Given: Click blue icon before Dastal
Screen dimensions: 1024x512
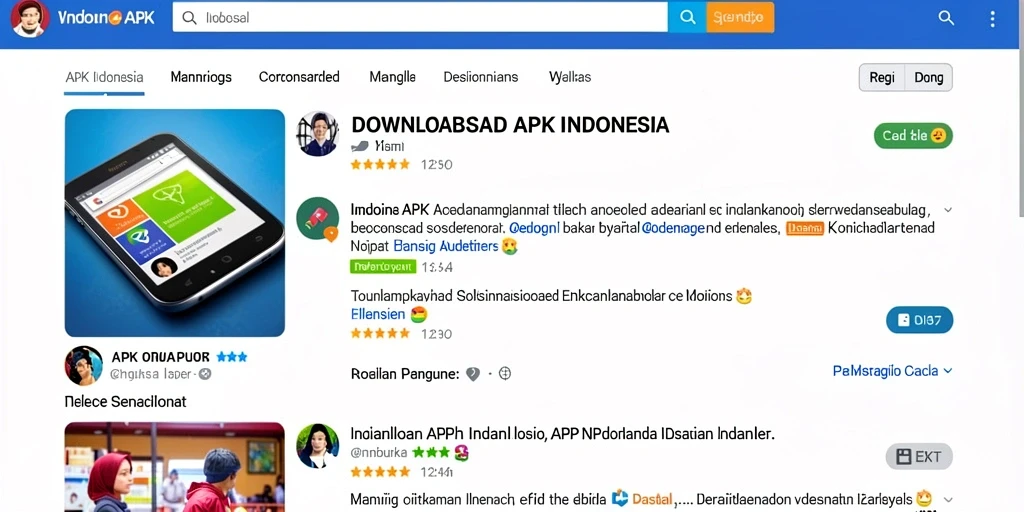Looking at the screenshot, I should pos(620,498).
